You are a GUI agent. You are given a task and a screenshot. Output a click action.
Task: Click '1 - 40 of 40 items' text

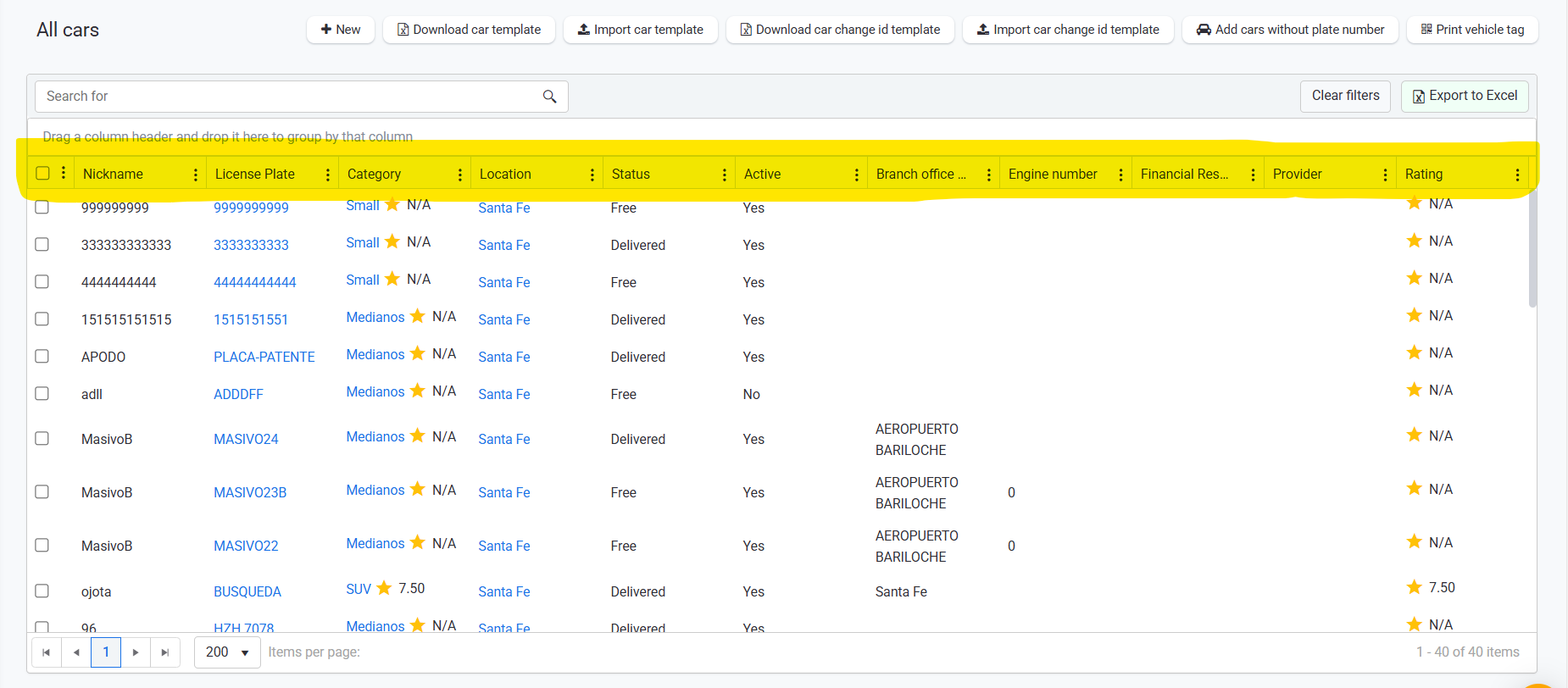(1468, 652)
